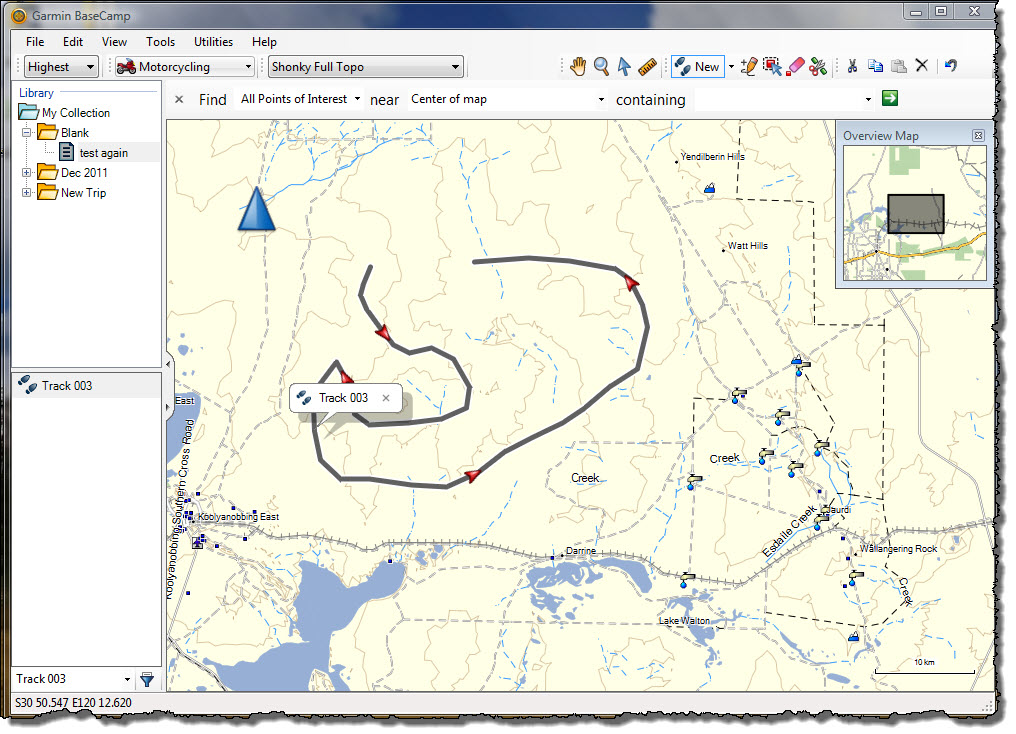Click the lower sidebar collapse arrow
The height and width of the screenshot is (734, 1016).
(x=168, y=407)
